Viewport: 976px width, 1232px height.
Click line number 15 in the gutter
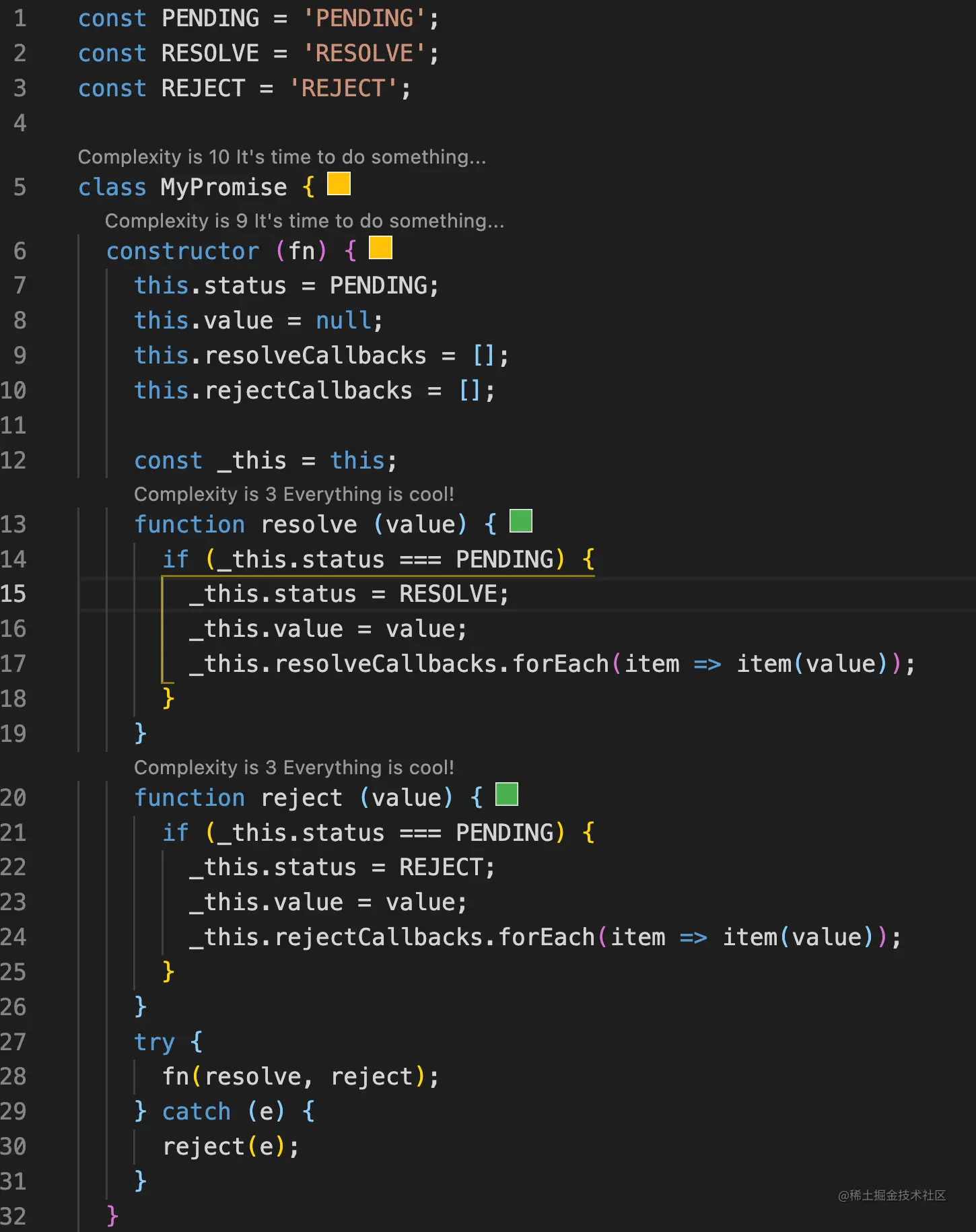click(13, 594)
